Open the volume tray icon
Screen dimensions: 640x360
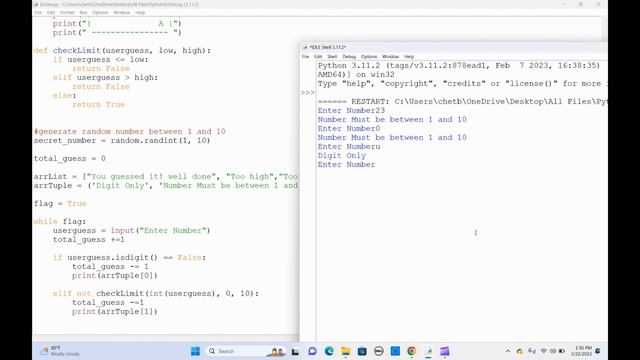click(553, 351)
